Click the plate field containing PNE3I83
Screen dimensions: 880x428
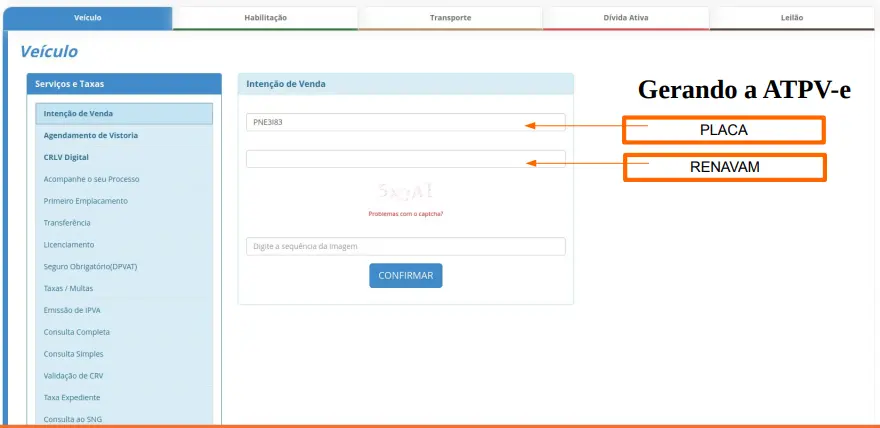pyautogui.click(x=405, y=122)
